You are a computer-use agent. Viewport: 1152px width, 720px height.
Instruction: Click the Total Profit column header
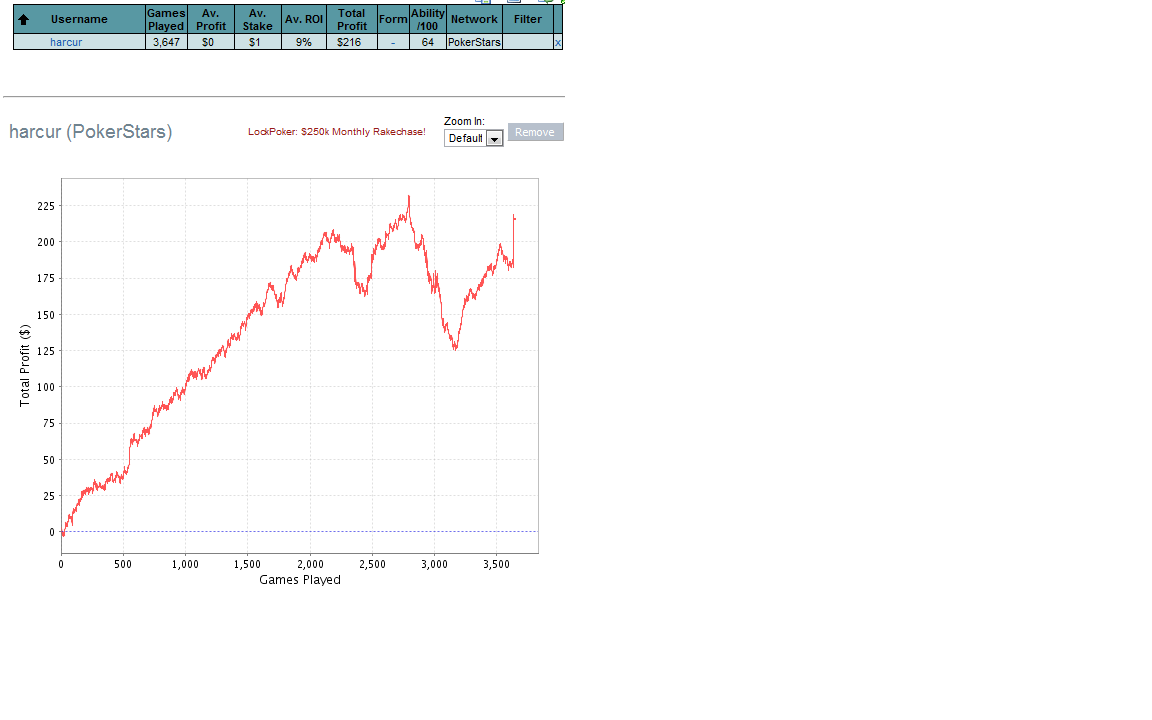tap(352, 20)
